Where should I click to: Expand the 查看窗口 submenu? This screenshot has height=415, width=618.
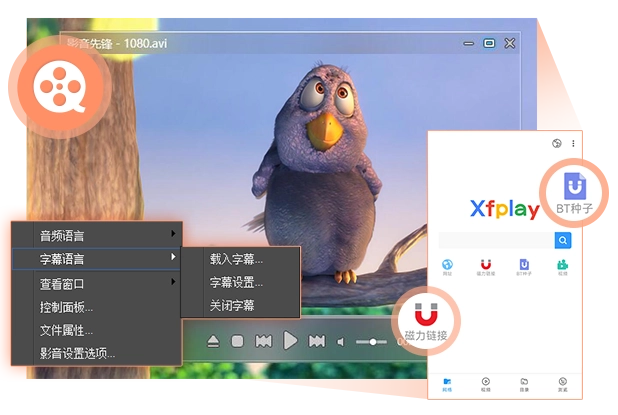[95, 283]
